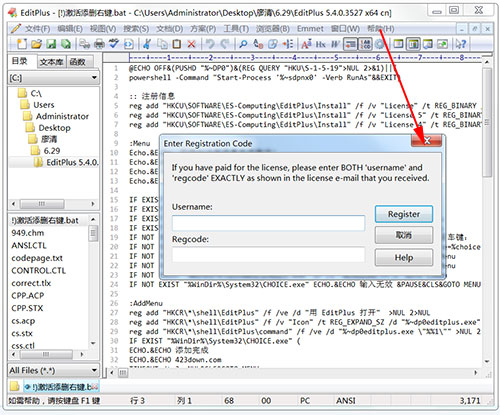Image resolution: width=500 pixels, height=415 pixels.
Task: Select ANSI.CTL in the file list
Action: coord(29,246)
